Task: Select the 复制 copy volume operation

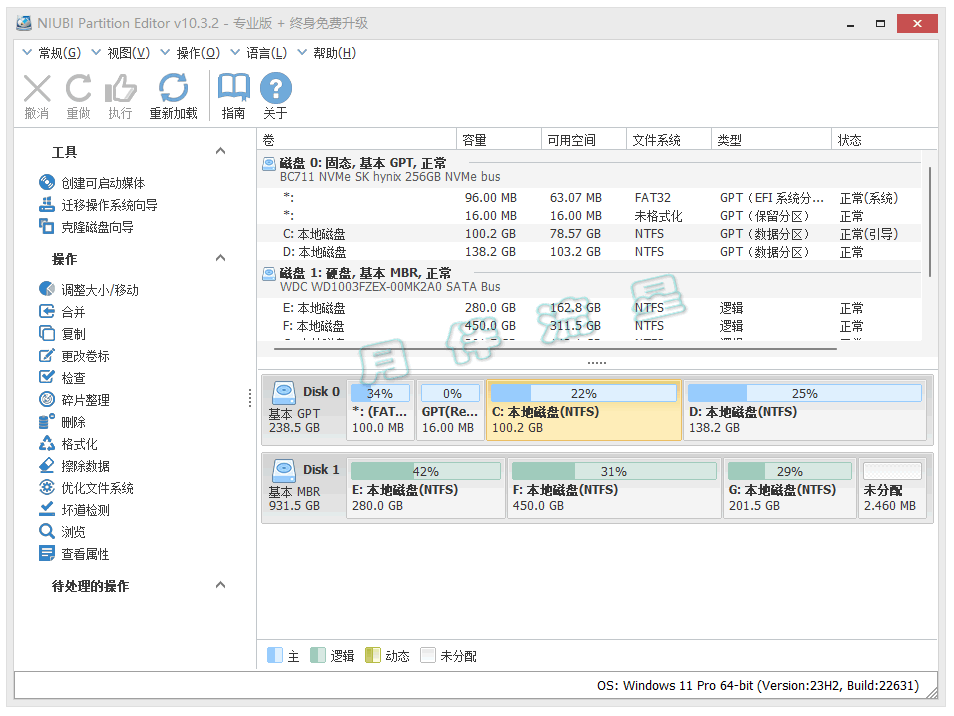Action: coord(62,334)
